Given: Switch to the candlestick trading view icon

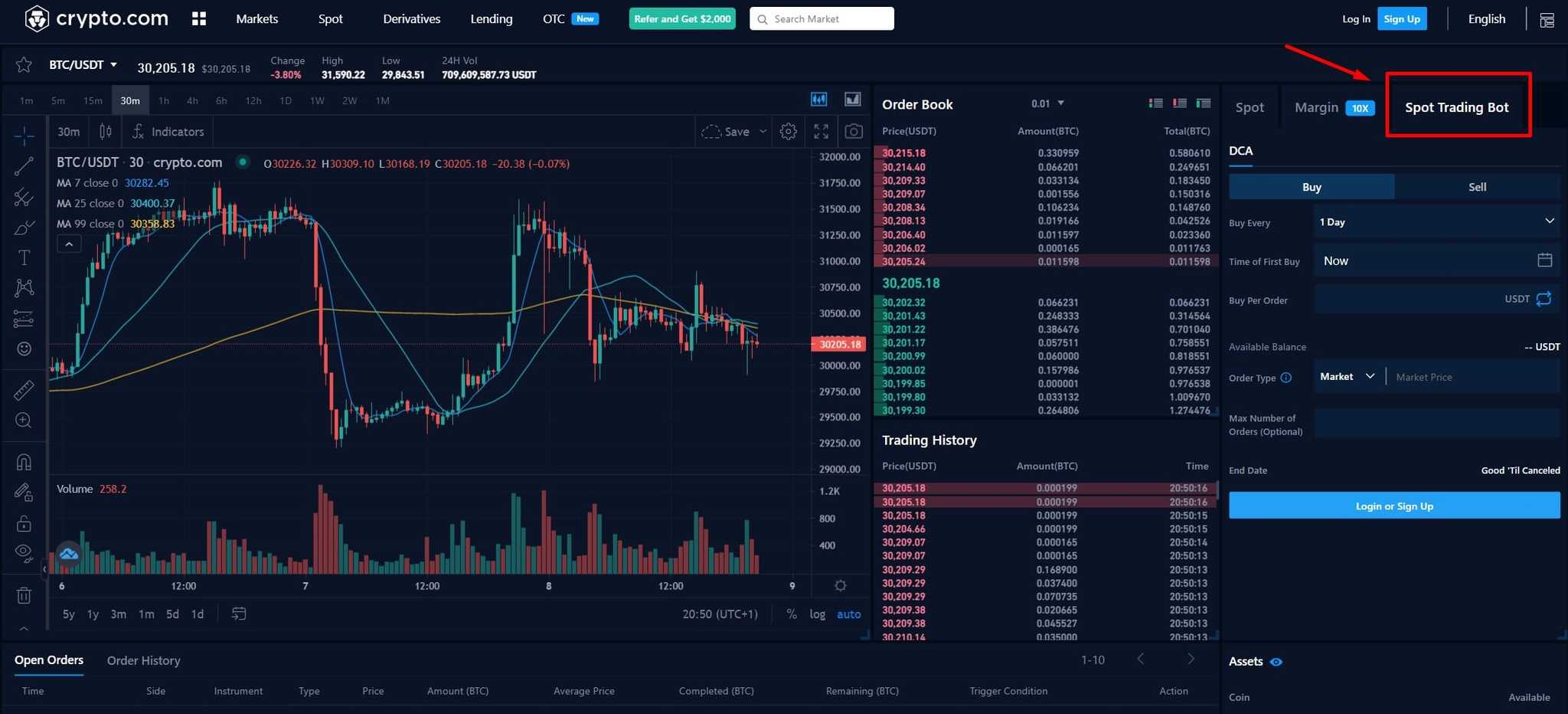Looking at the screenshot, I should click(x=819, y=99).
